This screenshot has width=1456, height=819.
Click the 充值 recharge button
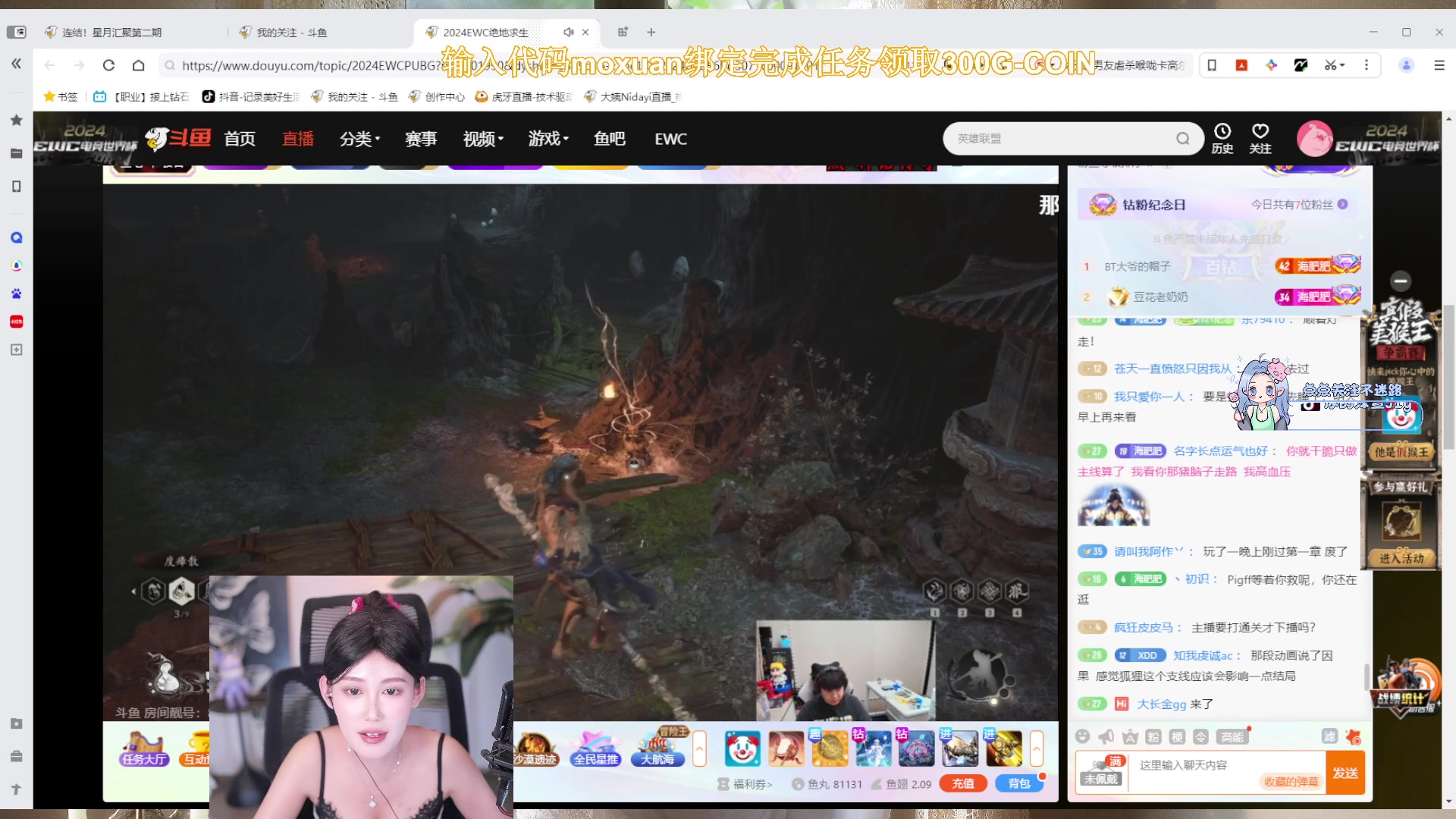pos(963,783)
